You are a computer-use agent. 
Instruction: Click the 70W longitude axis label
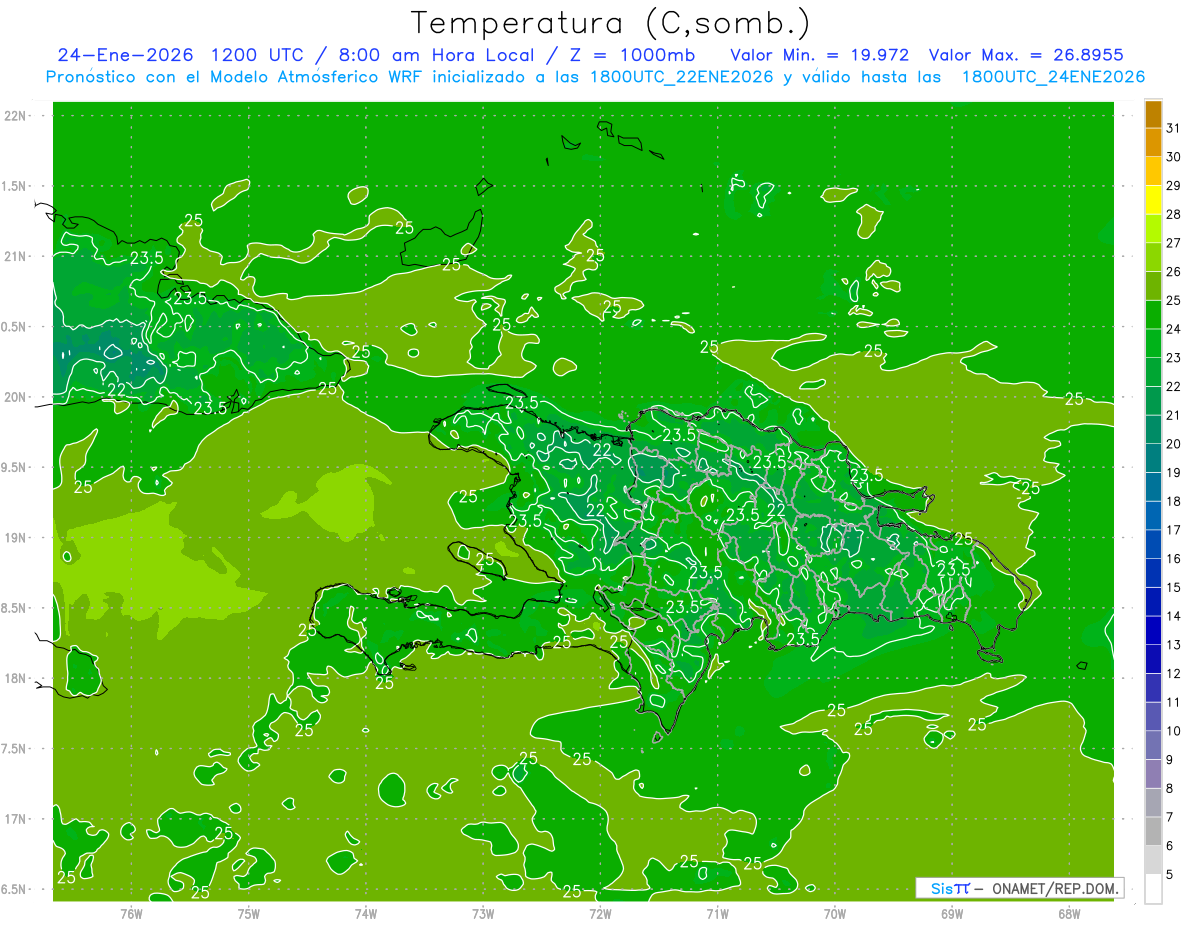(x=835, y=913)
